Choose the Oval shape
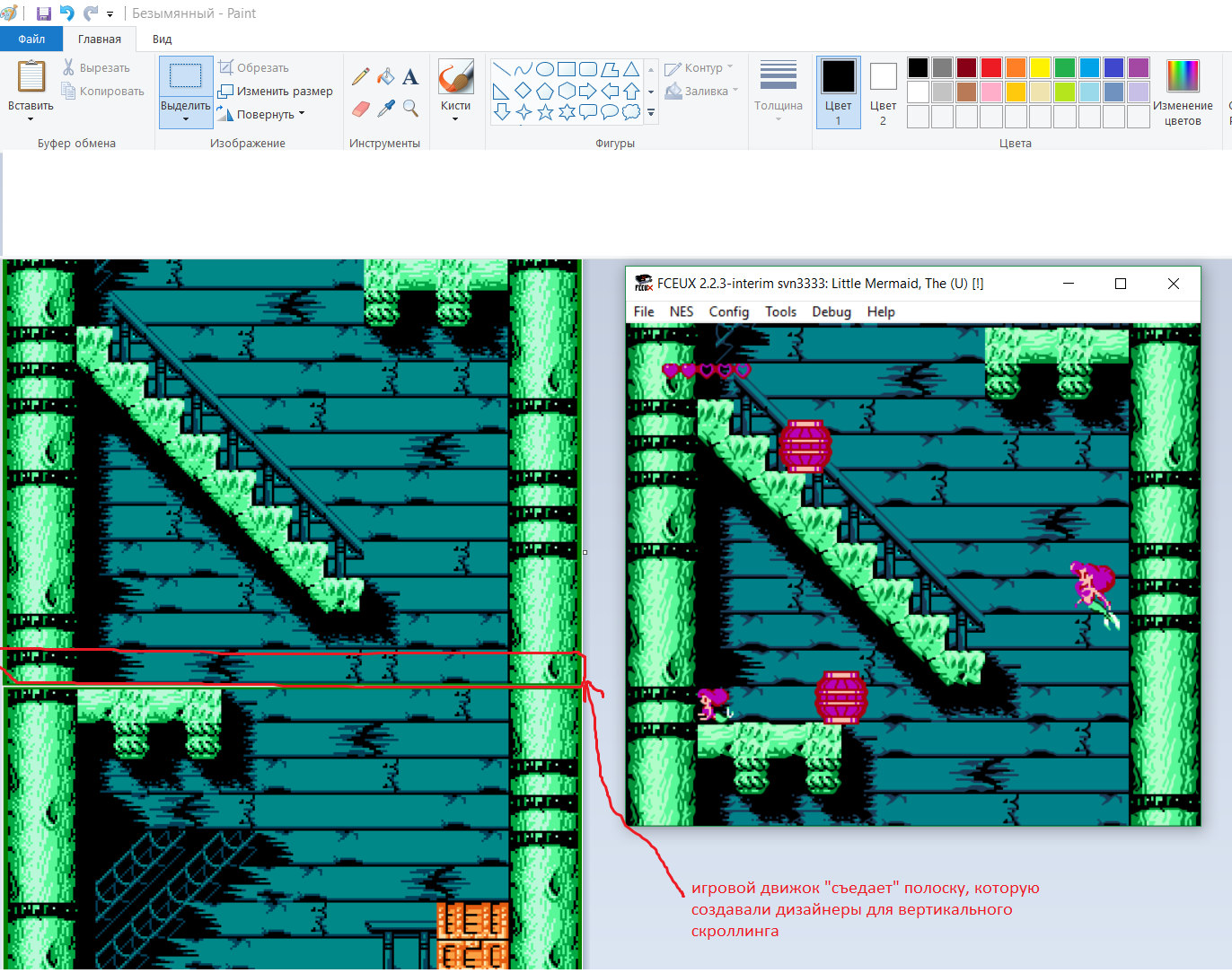 tap(545, 69)
